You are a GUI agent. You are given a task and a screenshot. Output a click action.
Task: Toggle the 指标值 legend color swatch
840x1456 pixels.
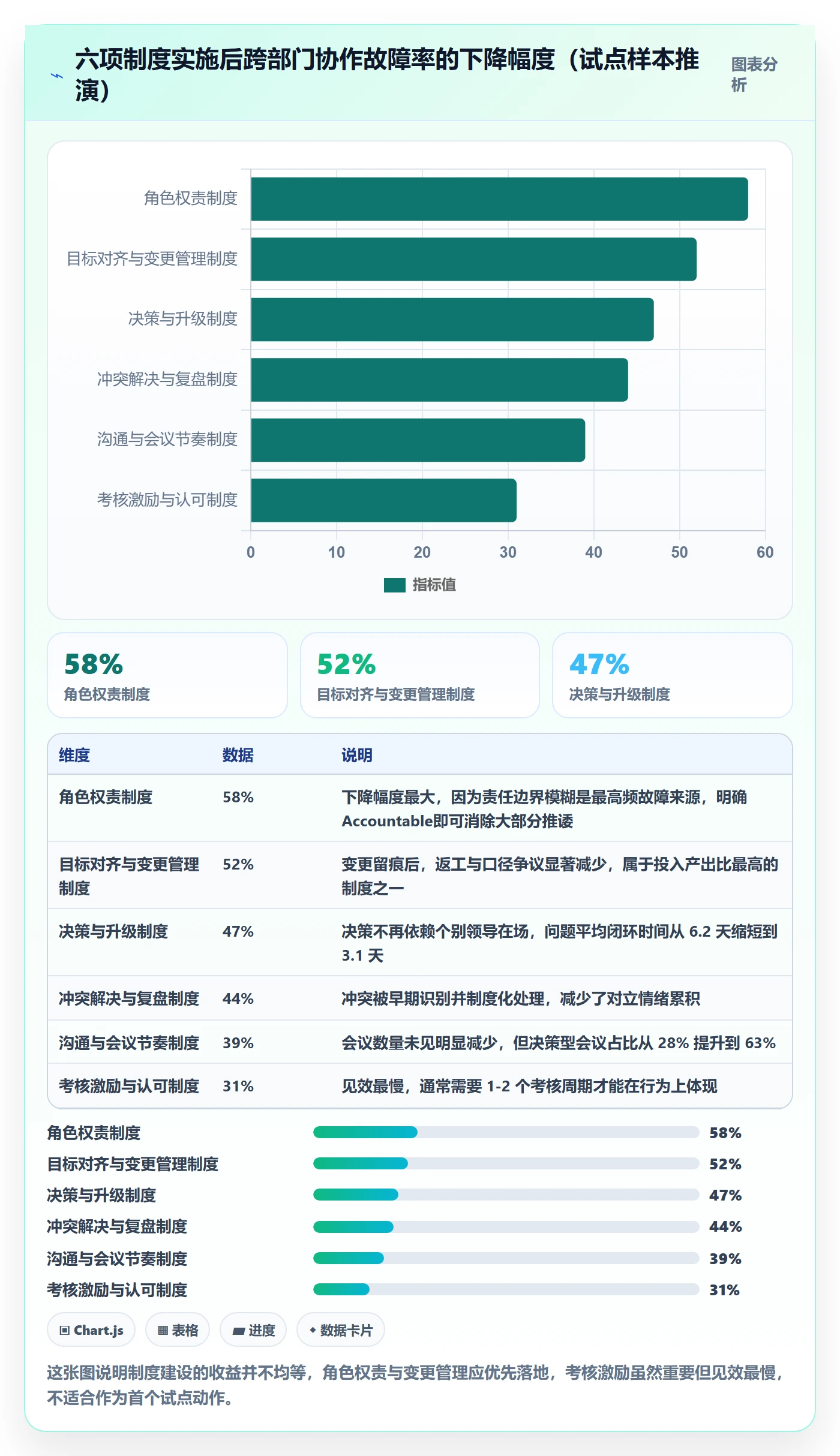tap(394, 585)
